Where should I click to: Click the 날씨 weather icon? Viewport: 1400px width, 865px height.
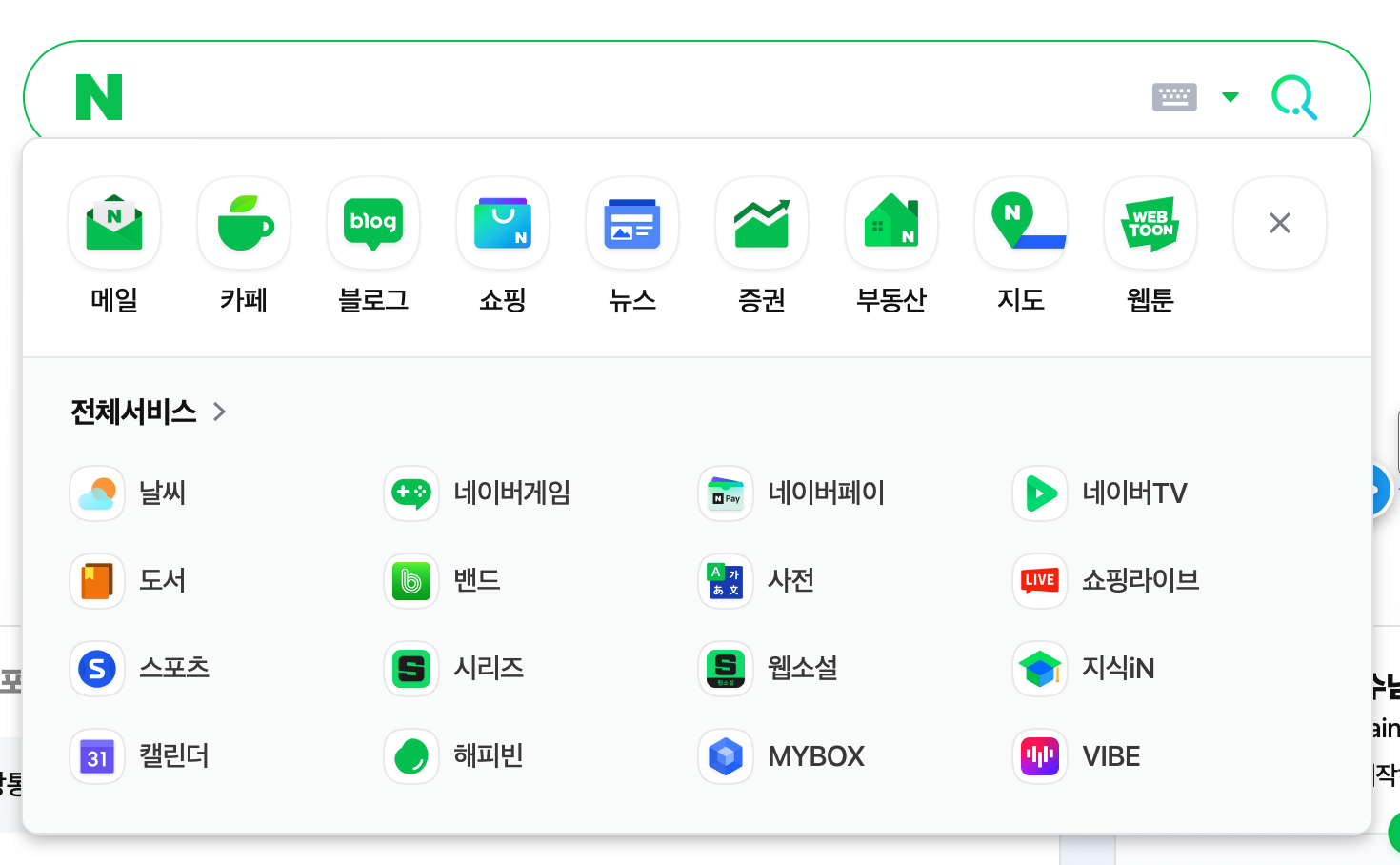[97, 493]
